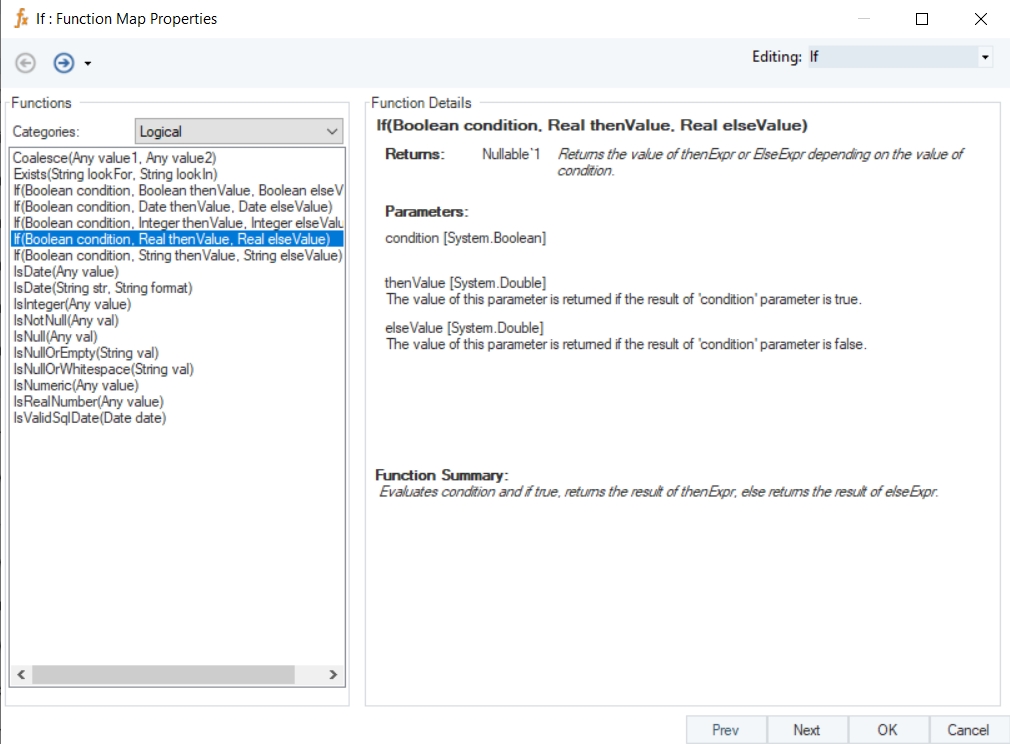Expand the Categories Logical combo box
This screenshot has height=744, width=1010.
pyautogui.click(x=238, y=132)
